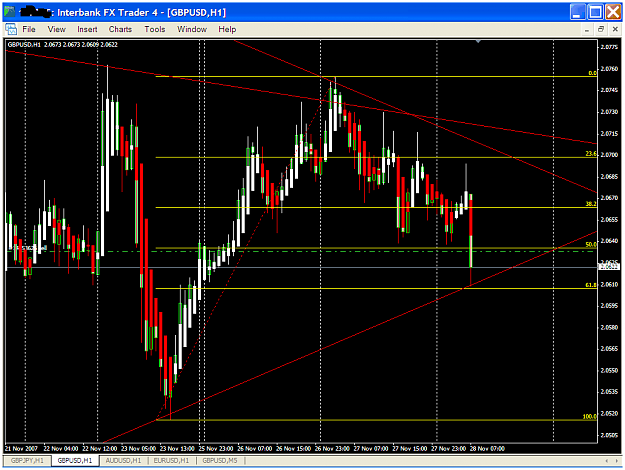
Task: Click the 28 Nov 07:00 time label
Action: [487, 448]
